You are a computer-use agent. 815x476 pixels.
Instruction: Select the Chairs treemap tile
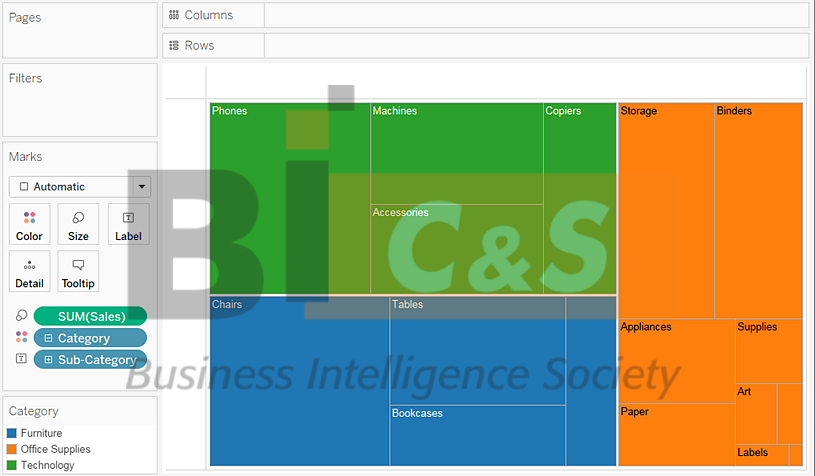[298, 382]
